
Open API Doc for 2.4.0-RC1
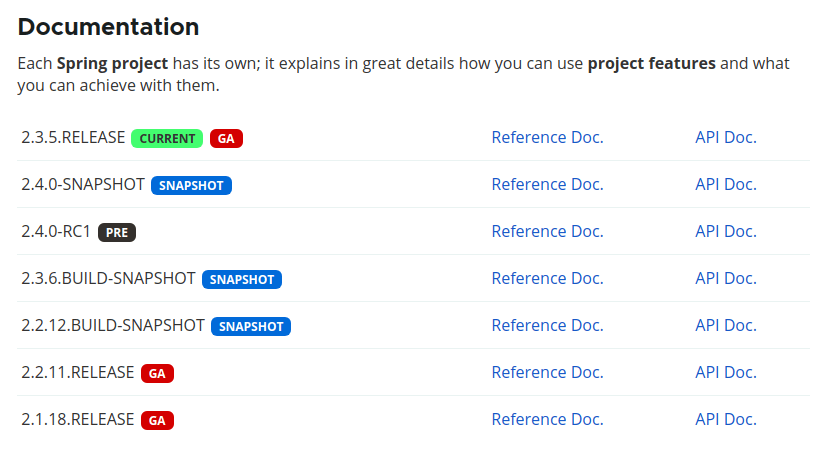(x=726, y=232)
